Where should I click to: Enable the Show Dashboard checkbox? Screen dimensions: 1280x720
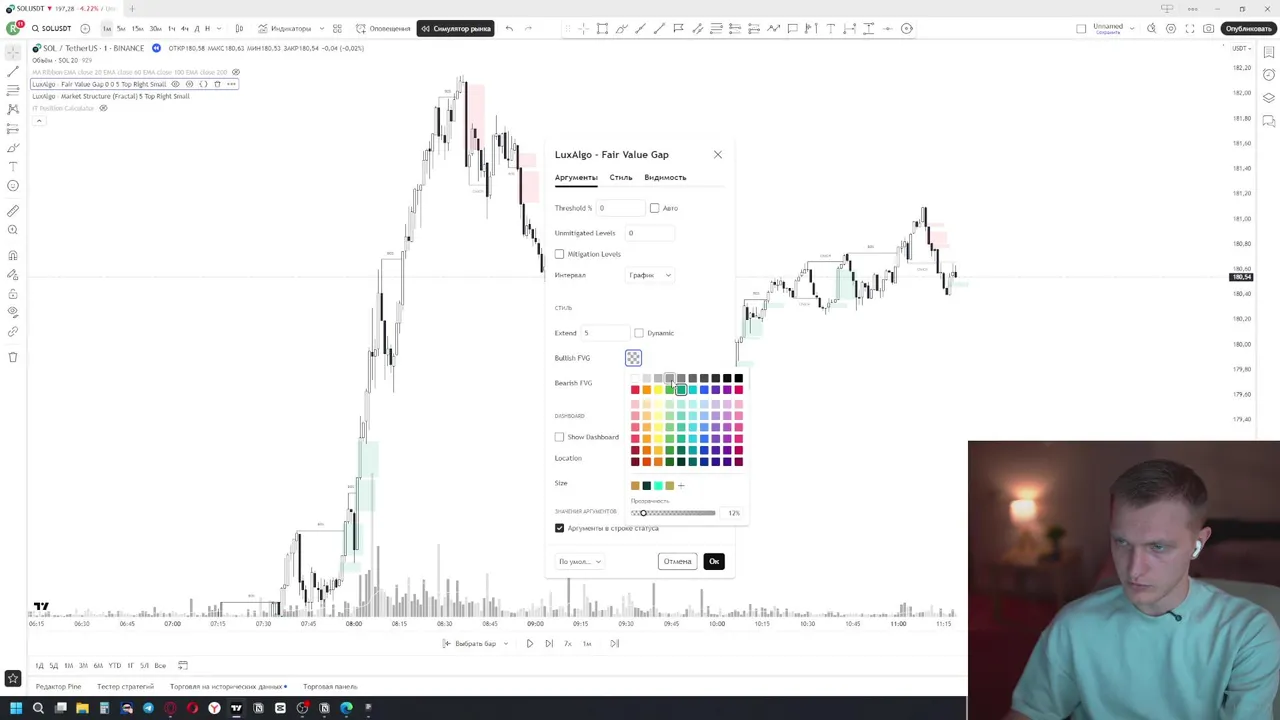[x=559, y=437]
